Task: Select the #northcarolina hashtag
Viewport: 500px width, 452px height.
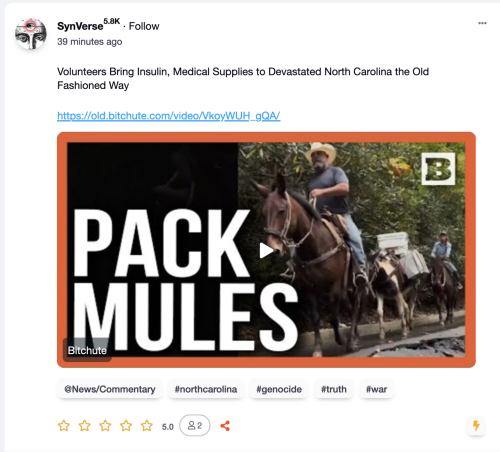Action: pos(206,389)
